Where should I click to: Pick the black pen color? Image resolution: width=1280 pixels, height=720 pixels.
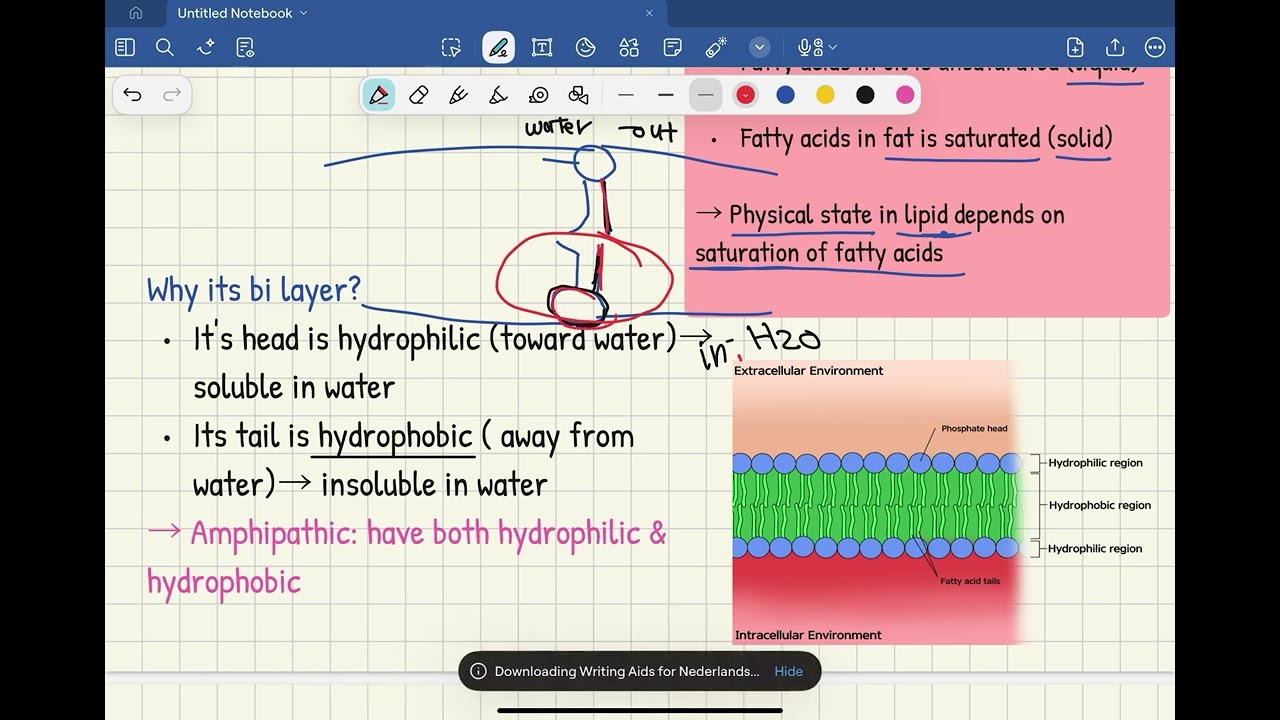pyautogui.click(x=865, y=95)
